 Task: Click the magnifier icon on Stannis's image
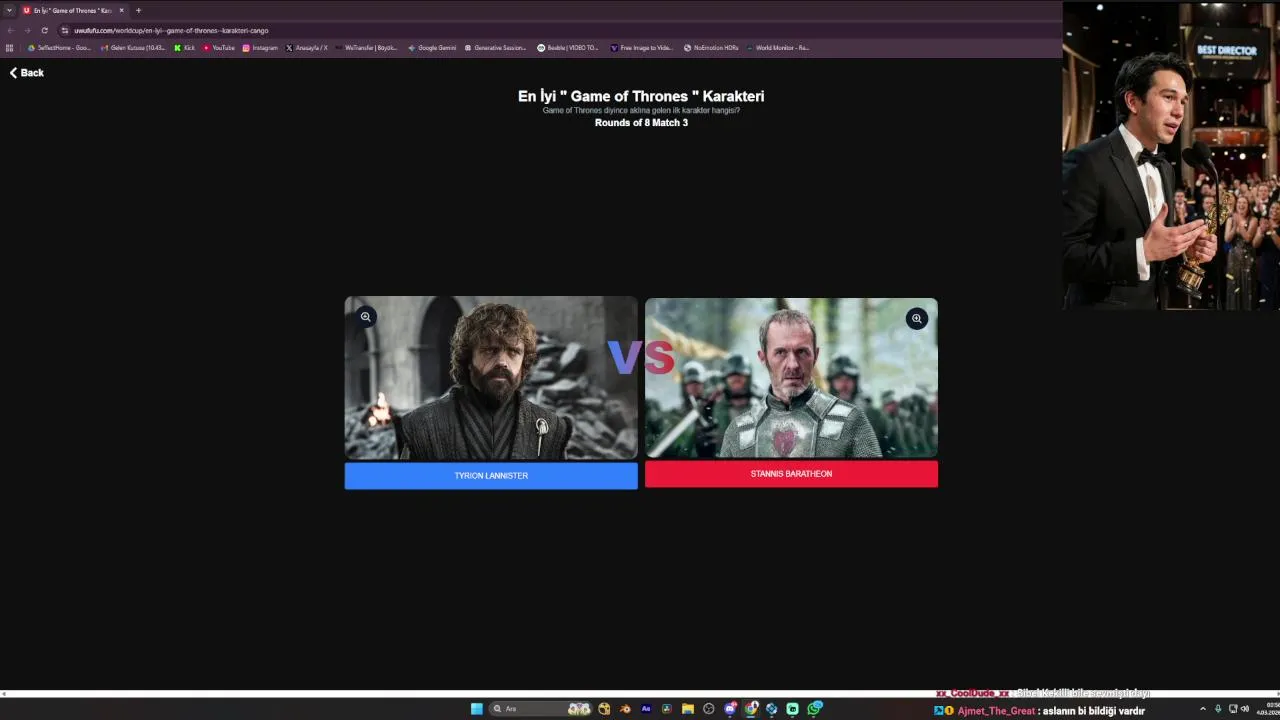[x=916, y=318]
